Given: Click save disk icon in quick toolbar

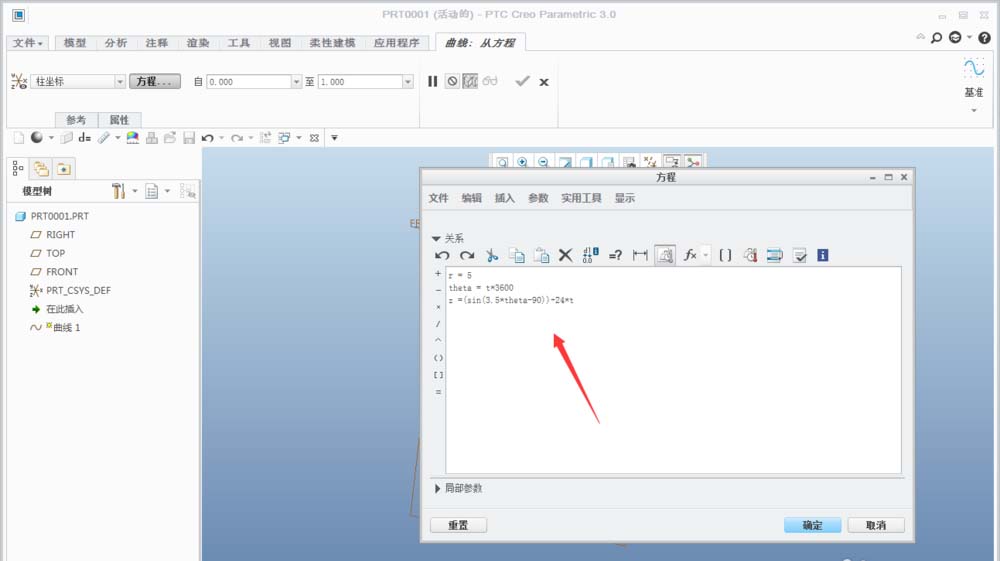Looking at the screenshot, I should (x=189, y=138).
